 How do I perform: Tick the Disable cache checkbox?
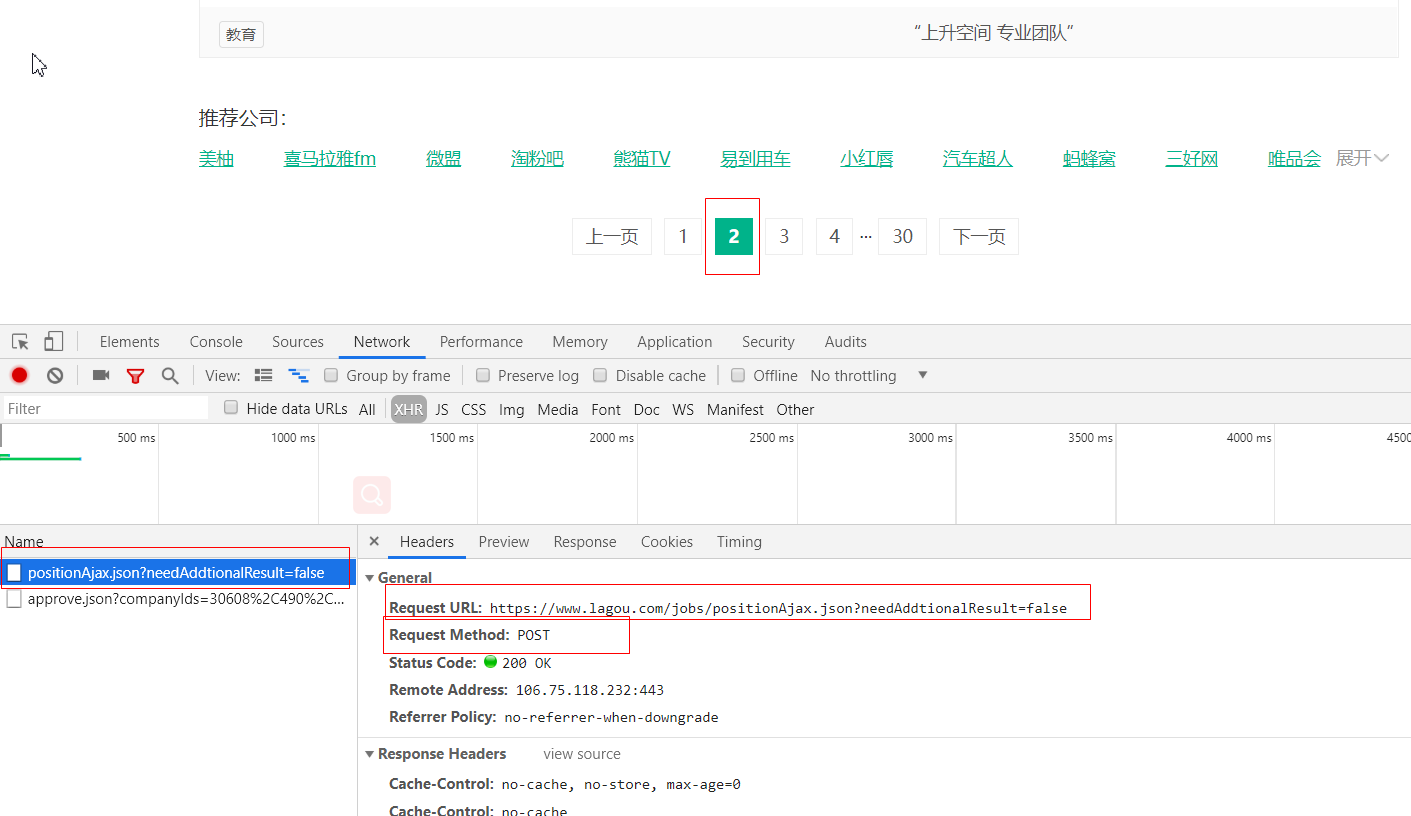tap(600, 375)
